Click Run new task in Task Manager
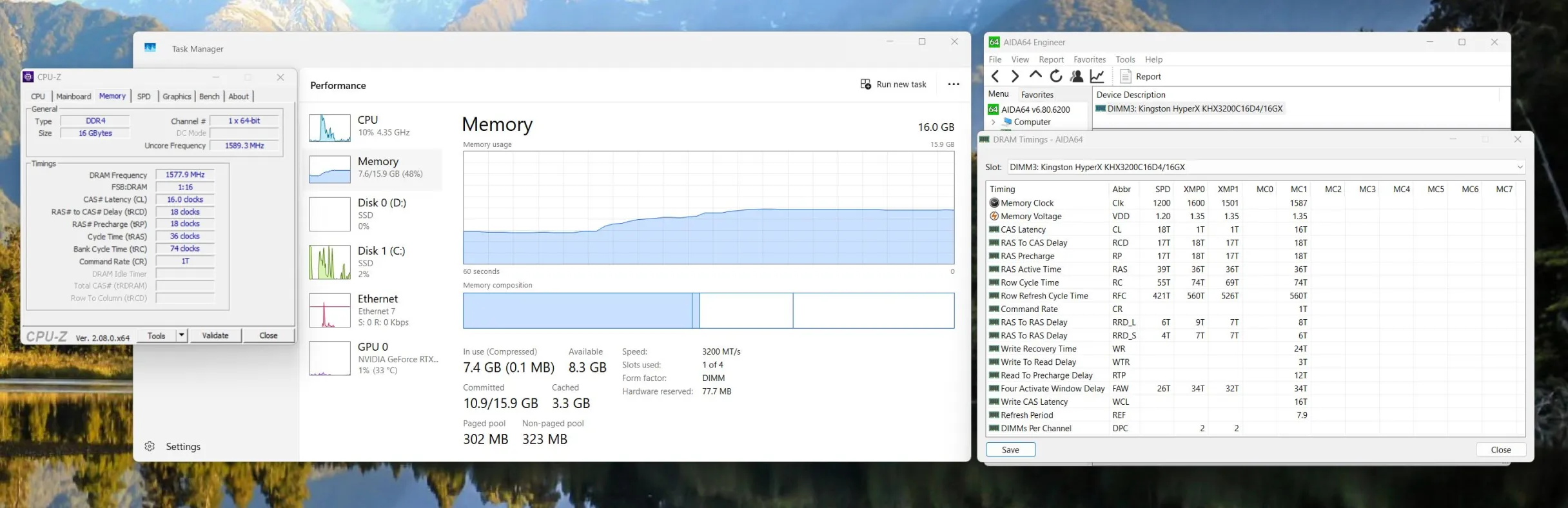Viewport: 1568px width, 508px height. pos(893,84)
